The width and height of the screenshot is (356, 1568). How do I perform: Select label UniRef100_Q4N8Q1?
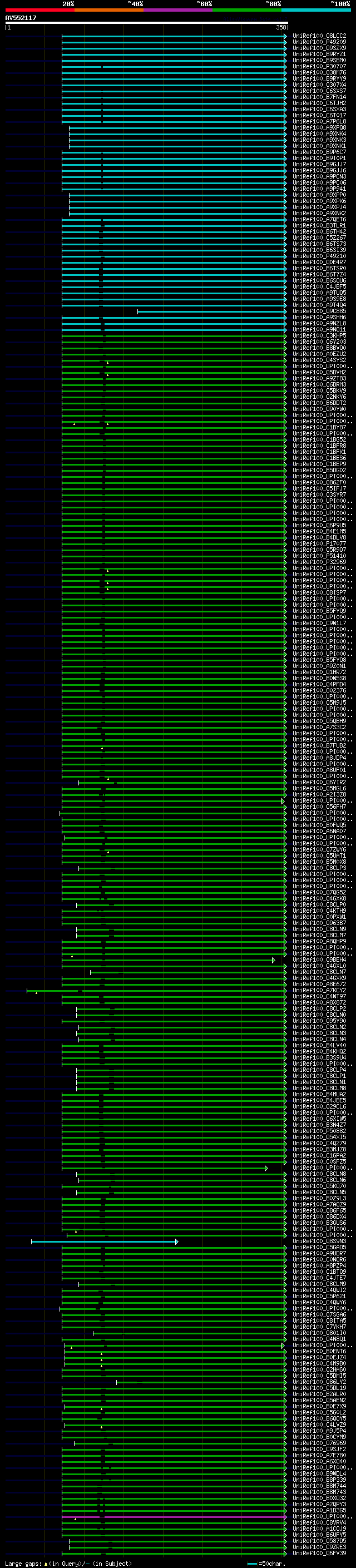coord(319,1339)
